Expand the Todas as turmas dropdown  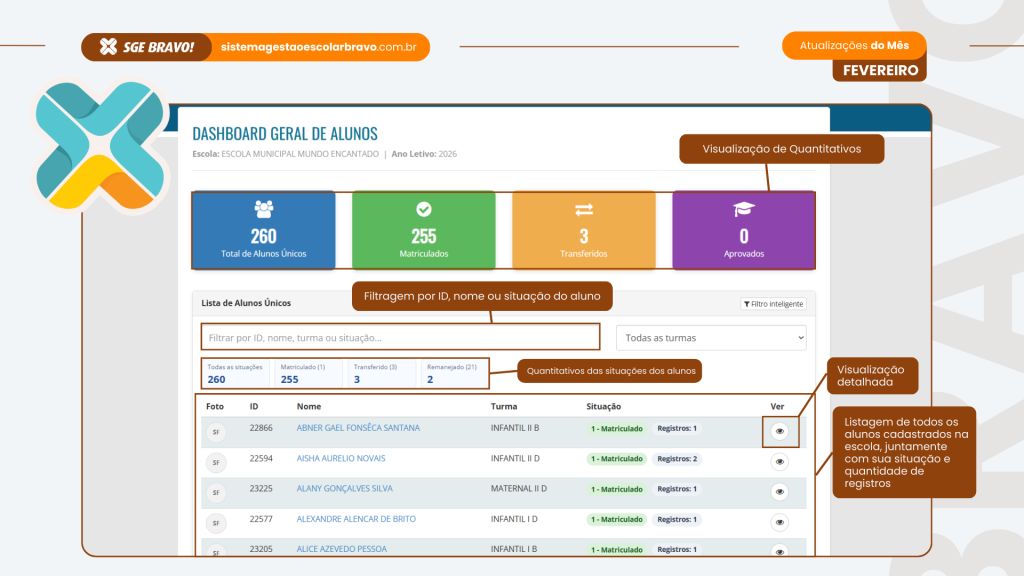point(710,338)
